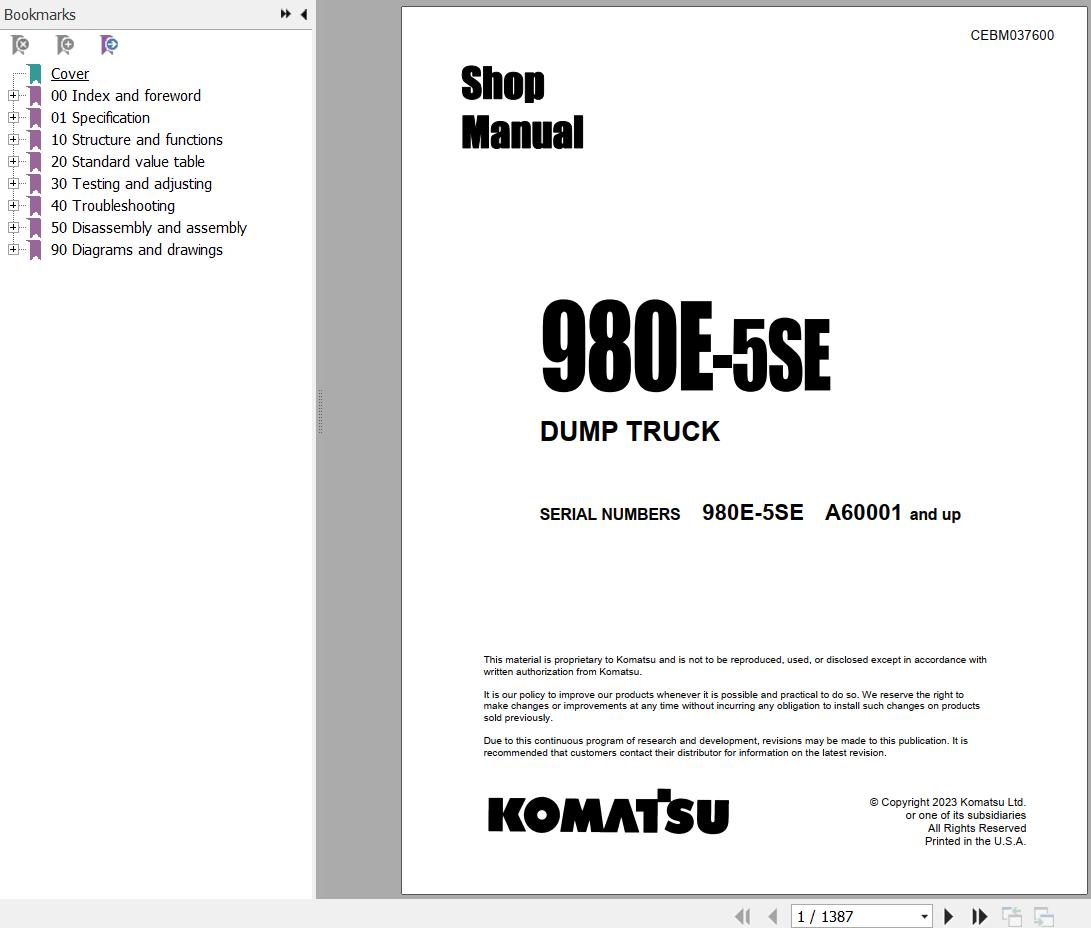The width and height of the screenshot is (1091, 928).
Task: Select the 40 Troubleshooting bookmark
Action: click(x=113, y=205)
